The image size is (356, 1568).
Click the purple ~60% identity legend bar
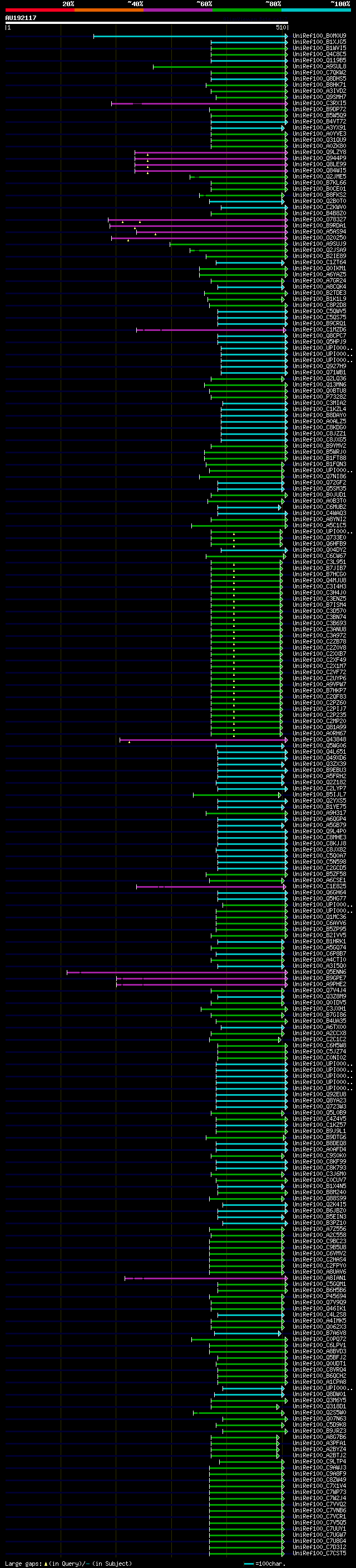coord(177,10)
